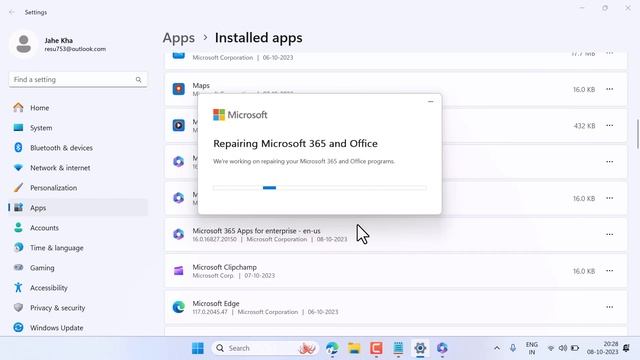The height and width of the screenshot is (360, 640).
Task: Select Apps in the sidebar
Action: (x=78, y=208)
